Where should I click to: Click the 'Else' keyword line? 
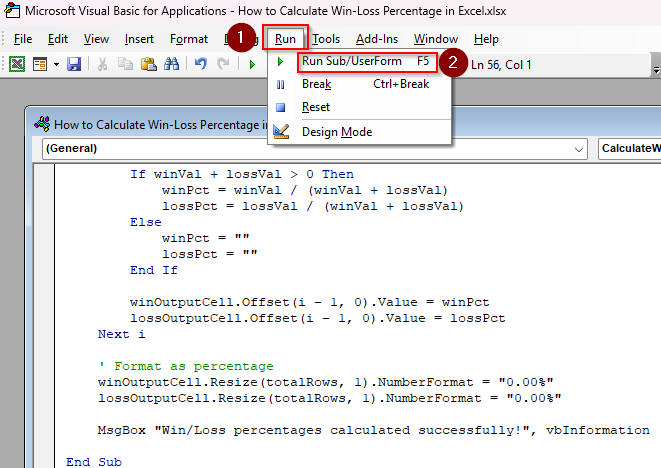[145, 222]
